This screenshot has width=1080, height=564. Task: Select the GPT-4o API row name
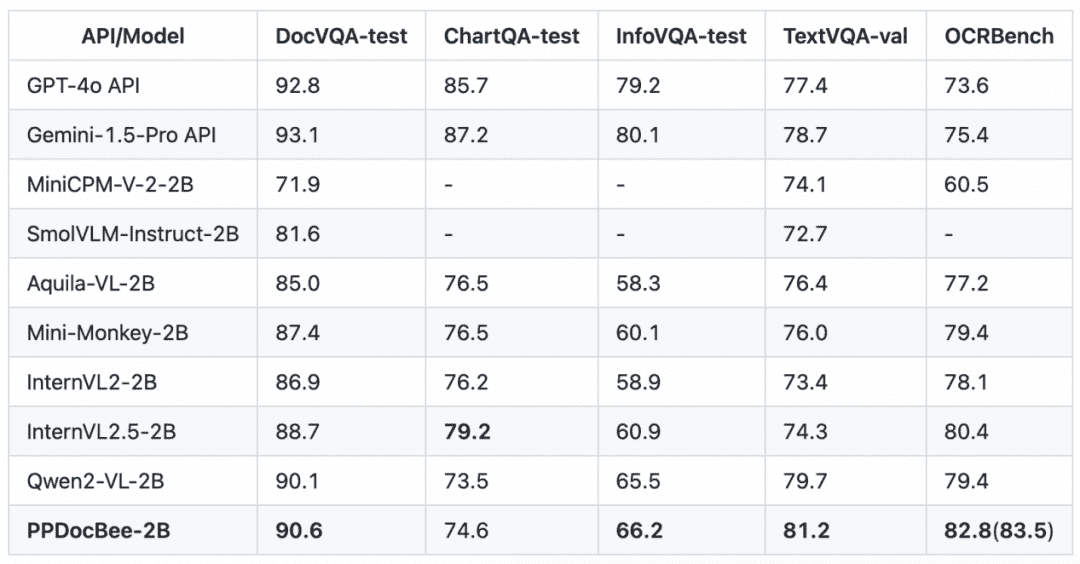pos(83,85)
